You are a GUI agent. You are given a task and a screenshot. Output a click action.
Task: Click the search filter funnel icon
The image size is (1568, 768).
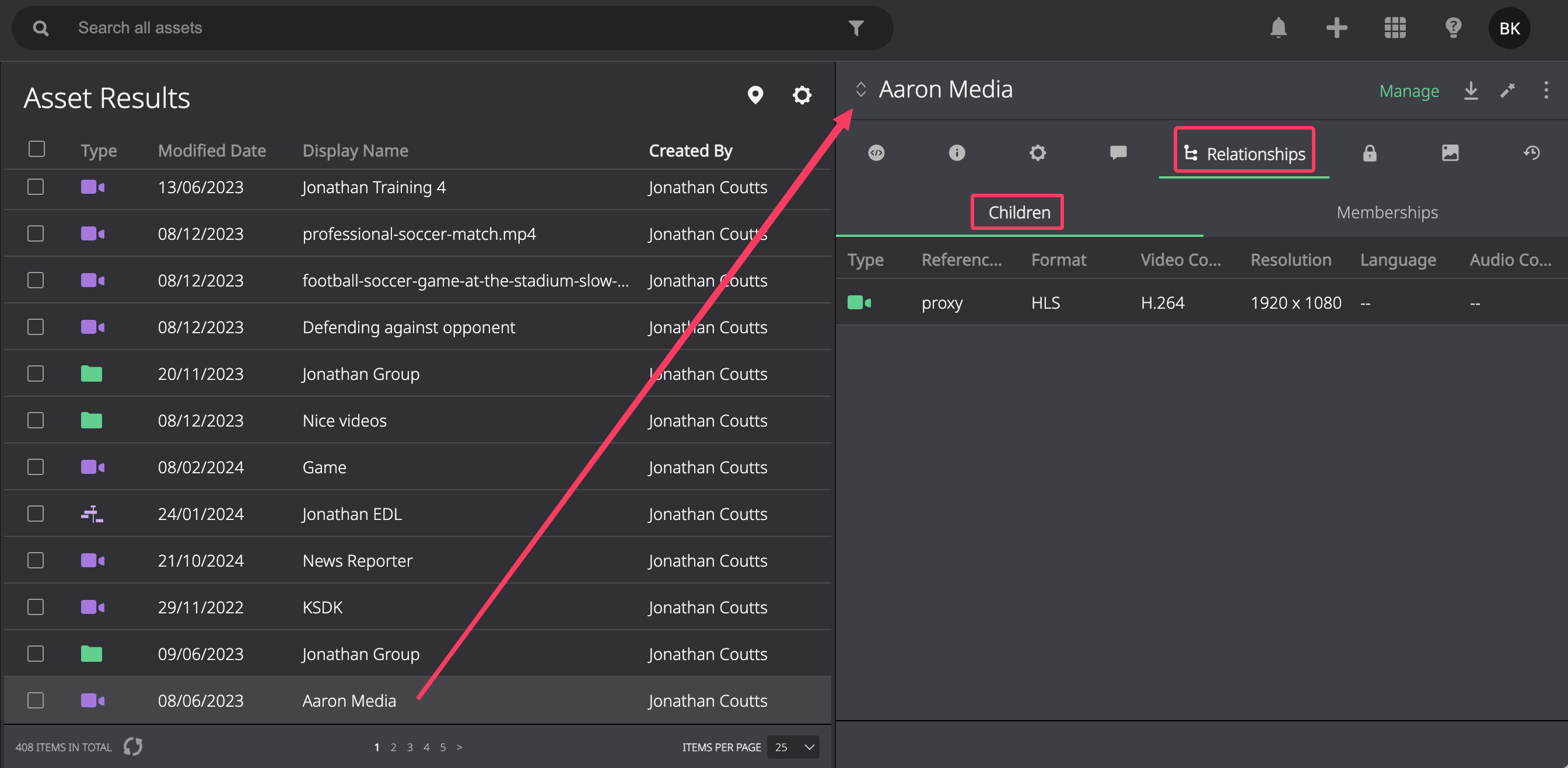pyautogui.click(x=856, y=28)
